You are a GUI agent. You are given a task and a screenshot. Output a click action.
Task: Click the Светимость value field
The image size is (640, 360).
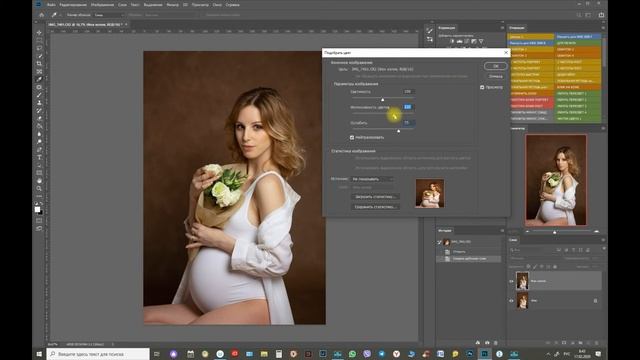[x=408, y=92]
